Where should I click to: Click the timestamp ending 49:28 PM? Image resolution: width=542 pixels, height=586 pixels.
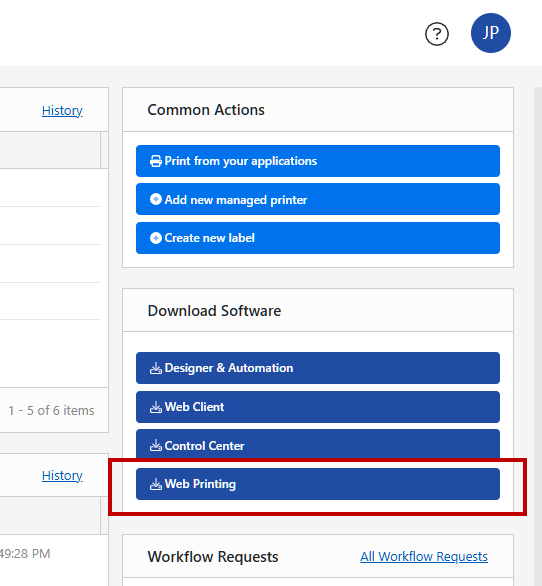pos(25,553)
